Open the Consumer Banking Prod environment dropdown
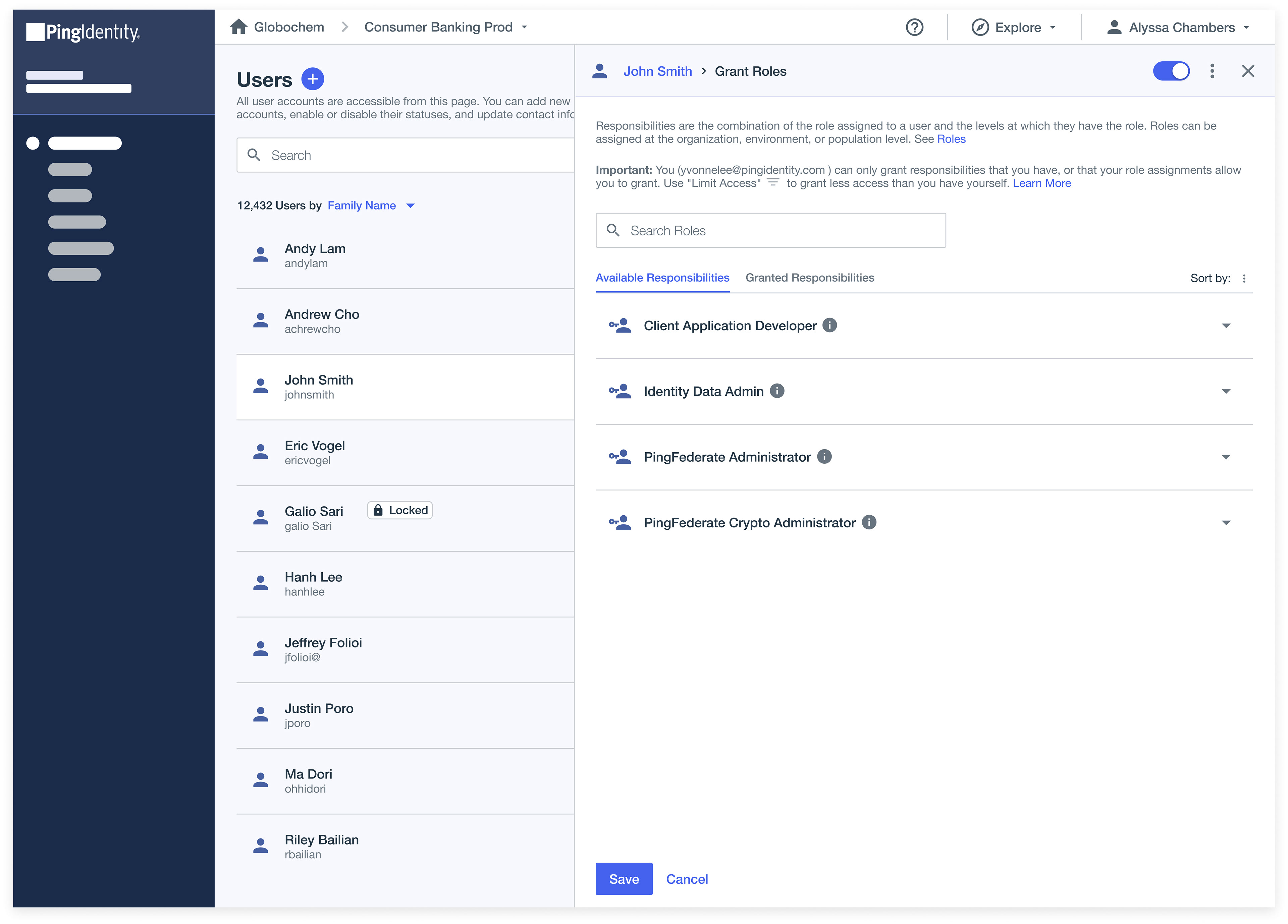This screenshot has width=1288, height=924. 446,27
